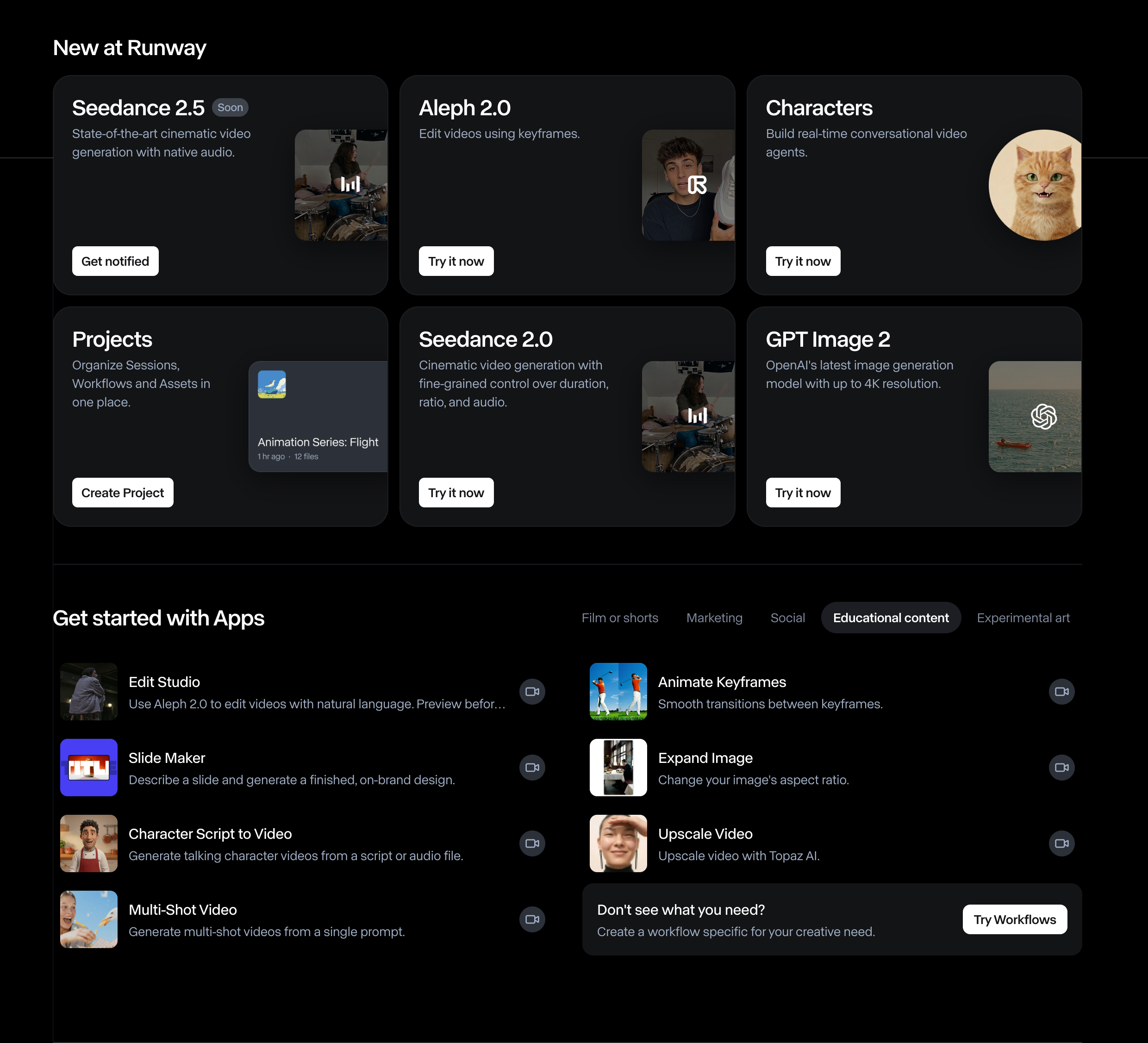Click the Character Script to Video title
Viewport: 1148px width, 1043px height.
pos(210,833)
